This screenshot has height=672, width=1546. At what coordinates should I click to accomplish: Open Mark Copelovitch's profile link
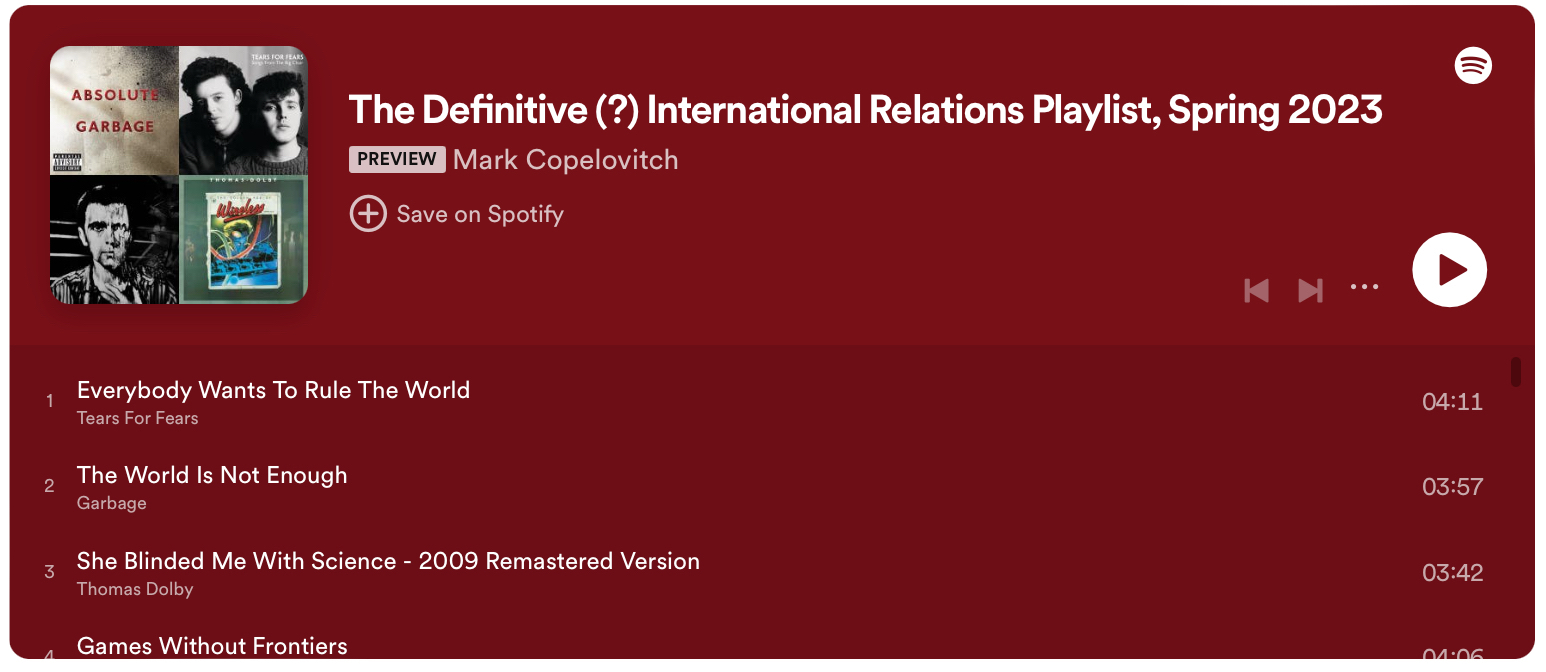[565, 159]
